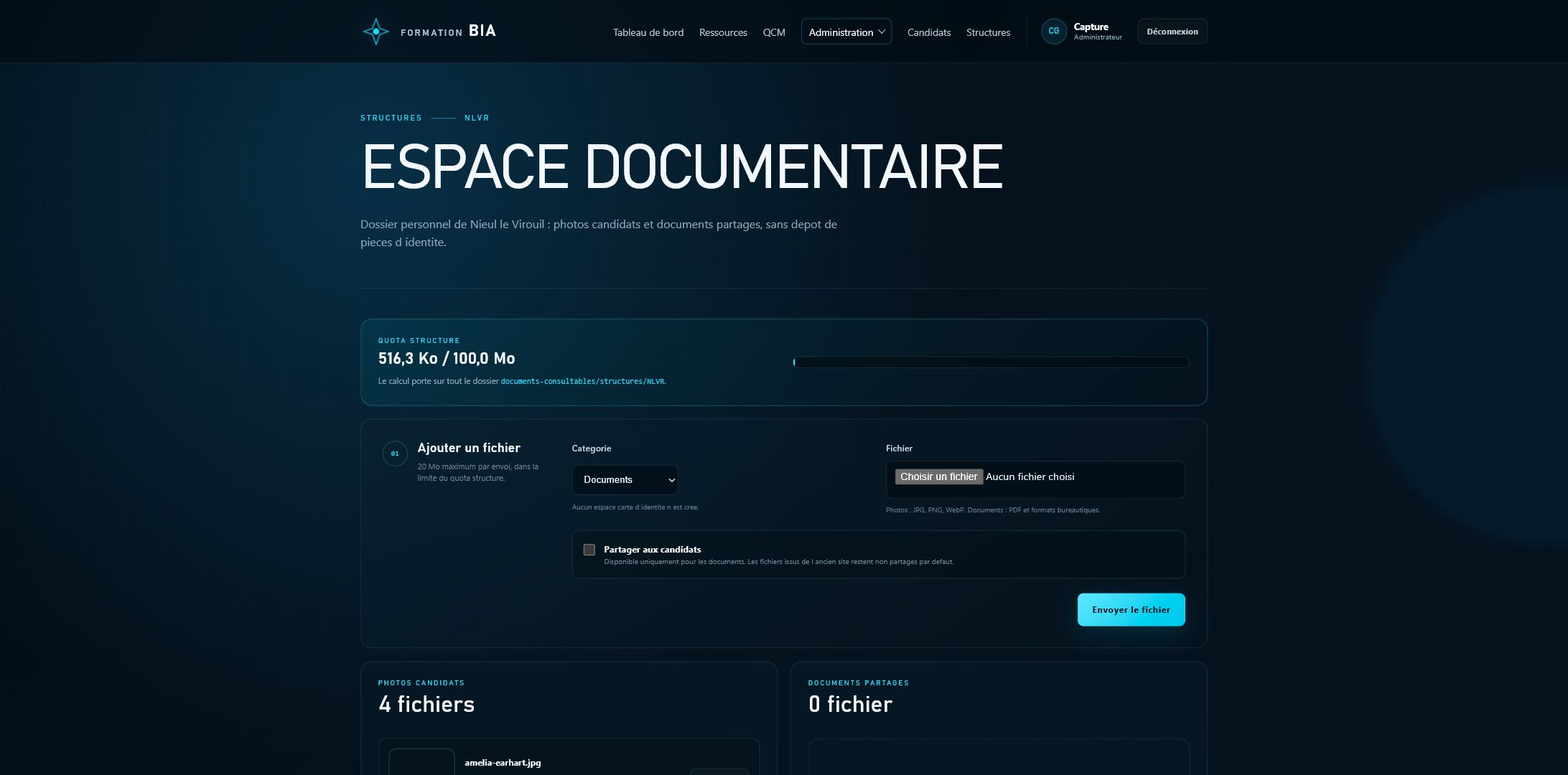Screen dimensions: 1568x775
Task: Click the Choisir un fichier button
Action: click(x=938, y=476)
